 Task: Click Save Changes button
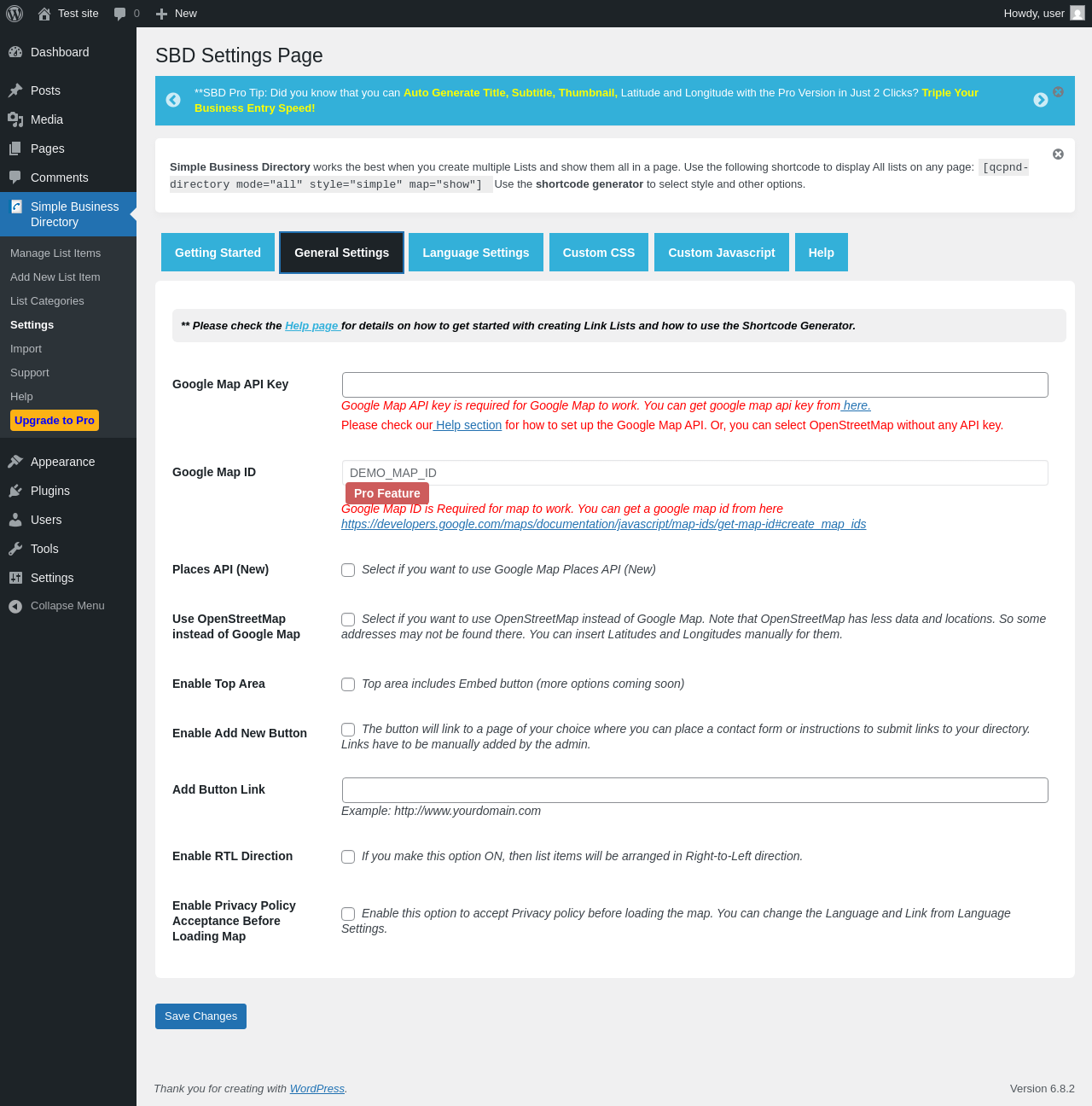200,1016
